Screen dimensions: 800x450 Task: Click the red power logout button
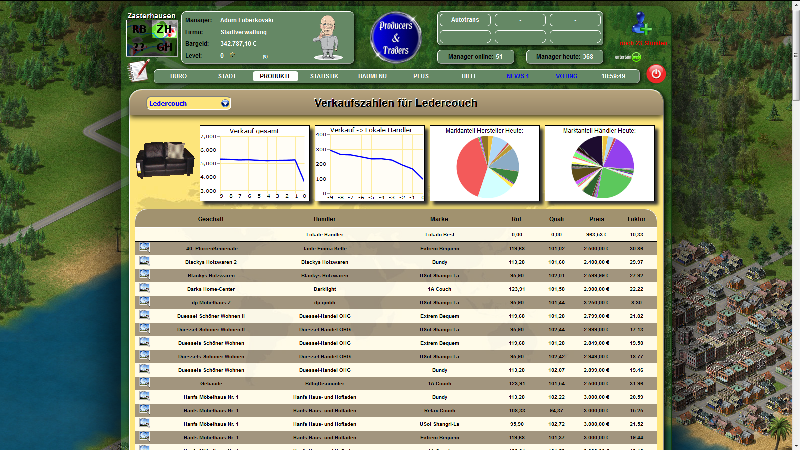pos(656,74)
